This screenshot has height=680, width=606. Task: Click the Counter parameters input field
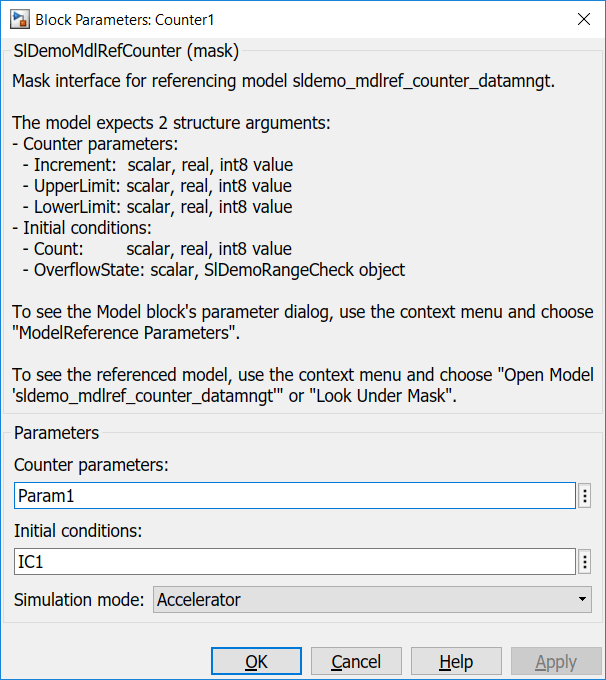[x=294, y=496]
